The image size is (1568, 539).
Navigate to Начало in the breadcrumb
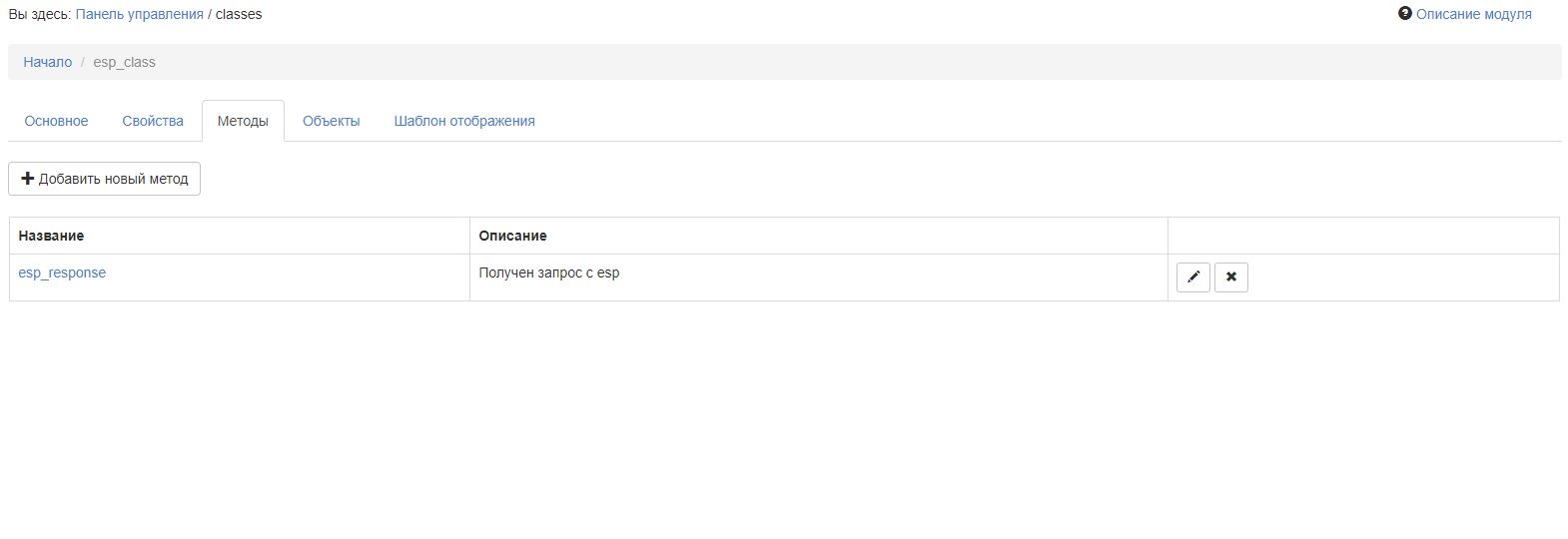48,62
